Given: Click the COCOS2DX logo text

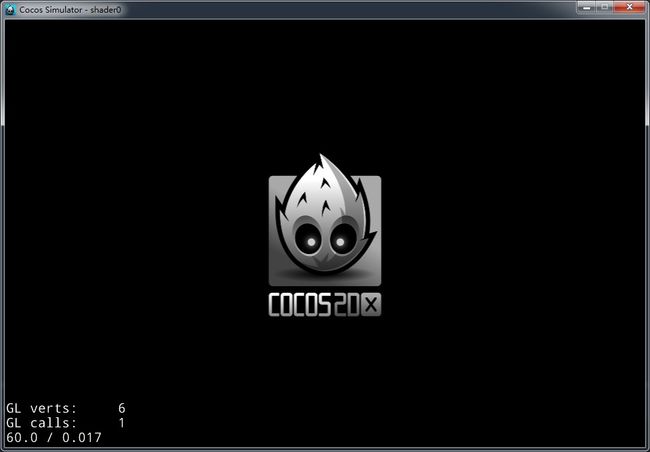Looking at the screenshot, I should pos(325,305).
